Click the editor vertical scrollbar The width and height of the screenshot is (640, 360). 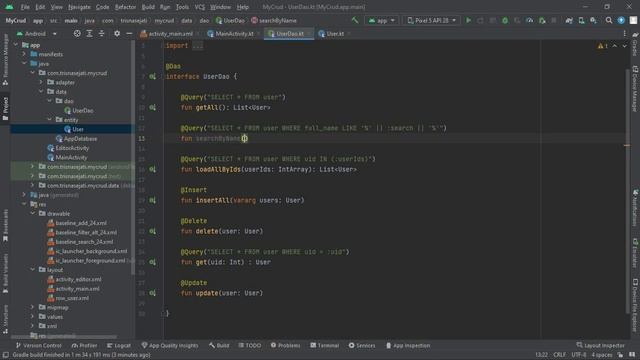pyautogui.click(x=627, y=191)
